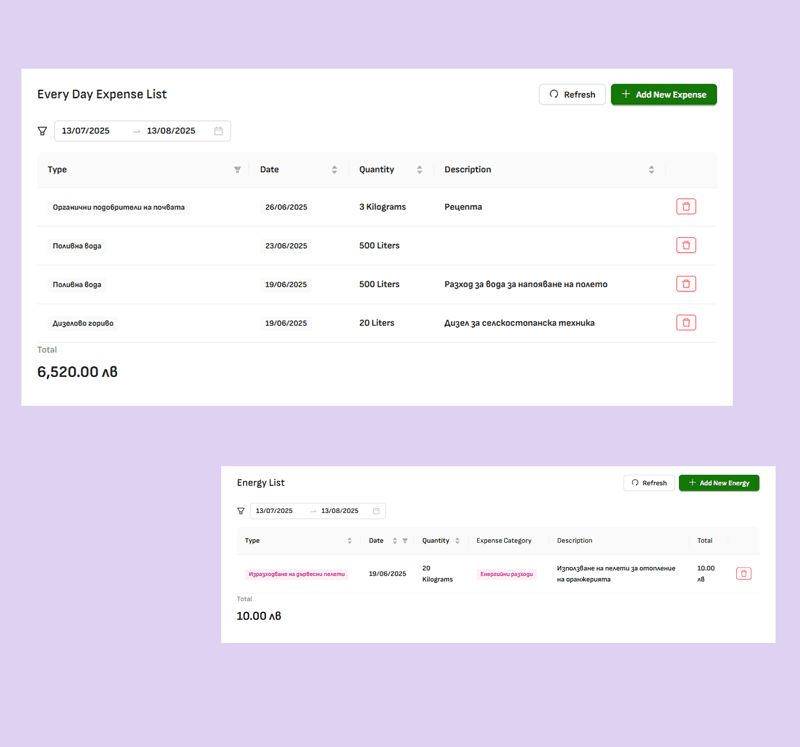The image size is (800, 747).
Task: Delete the 26/06/2025 fertilizer expense row
Action: pyautogui.click(x=686, y=207)
